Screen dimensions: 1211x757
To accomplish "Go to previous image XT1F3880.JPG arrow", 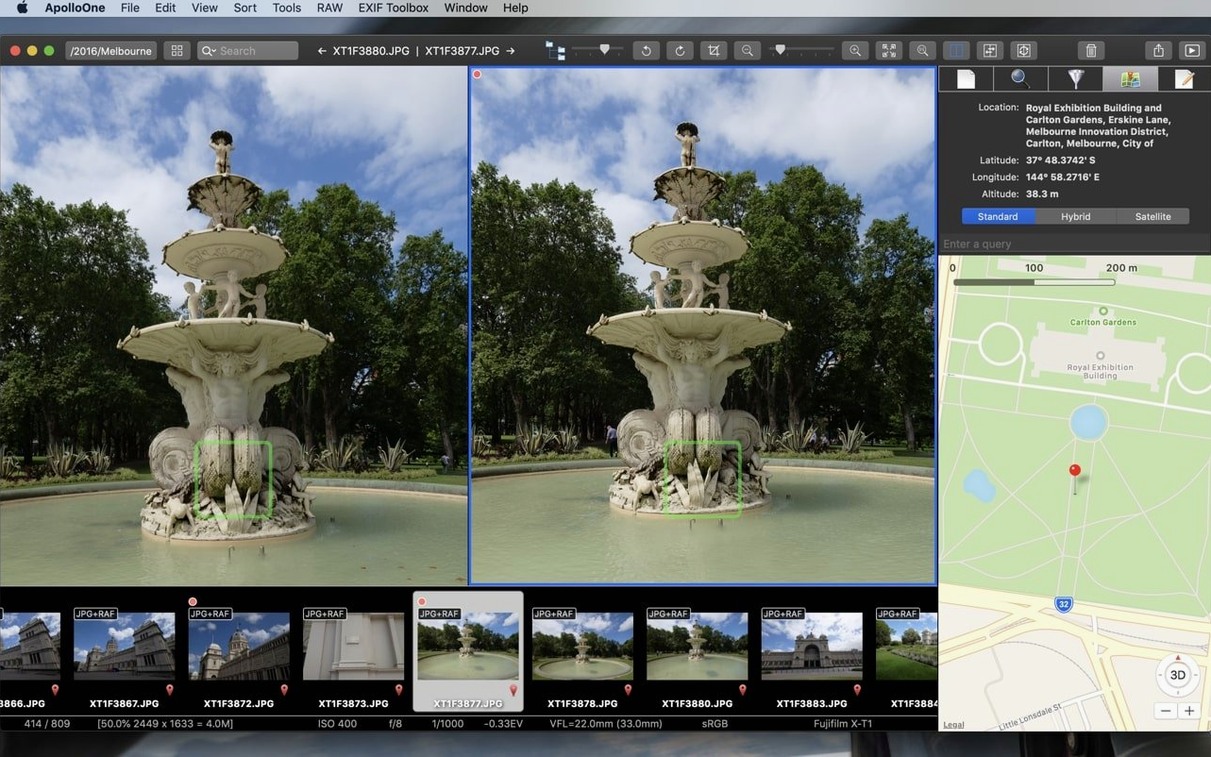I will point(322,51).
